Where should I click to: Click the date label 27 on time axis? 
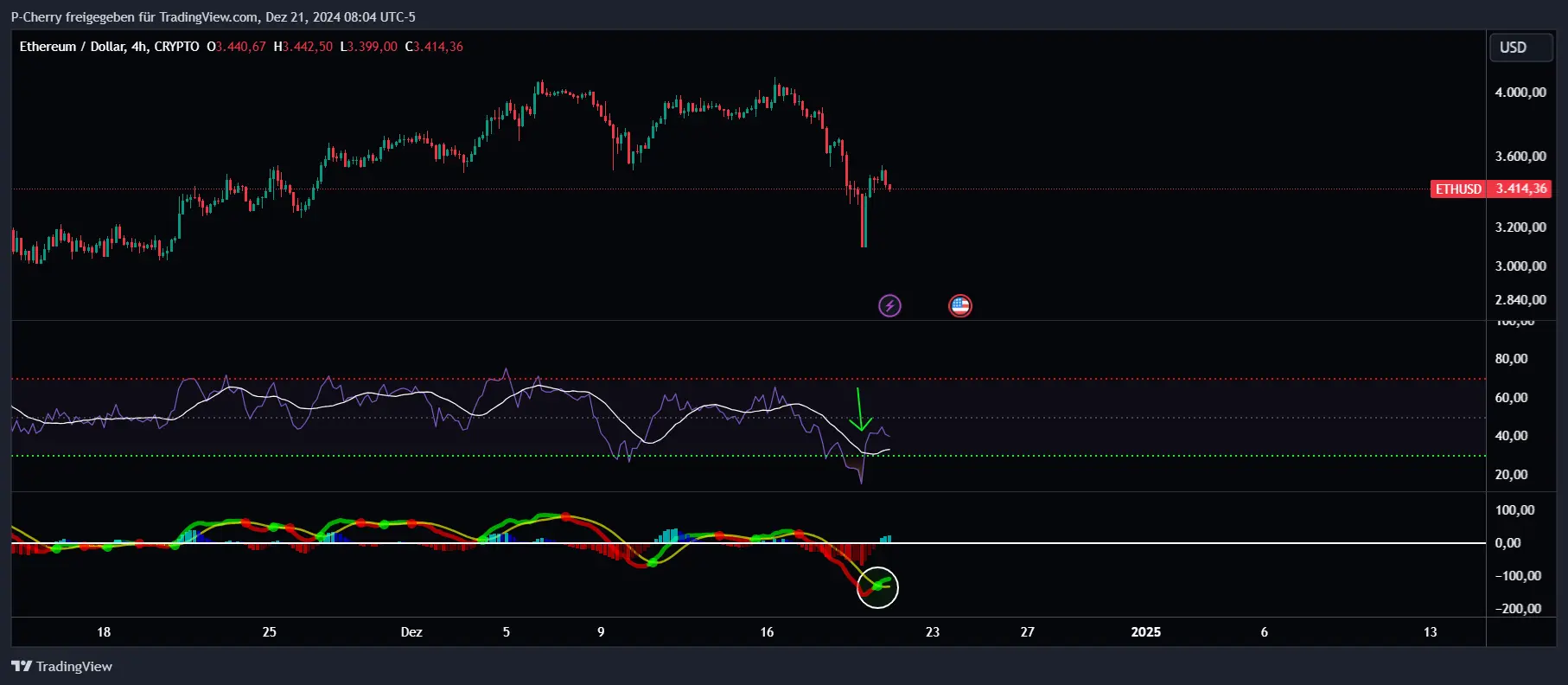click(x=1027, y=632)
